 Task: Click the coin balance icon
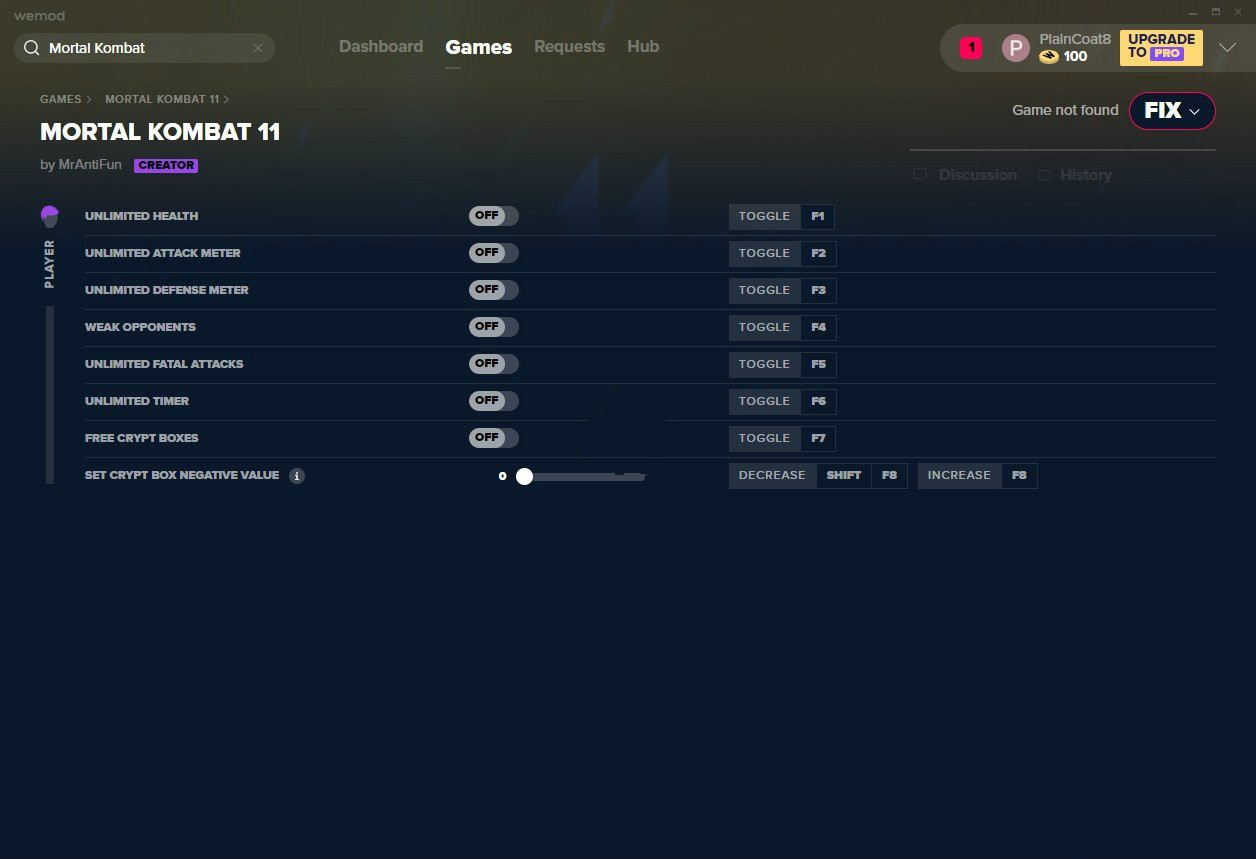(1048, 57)
